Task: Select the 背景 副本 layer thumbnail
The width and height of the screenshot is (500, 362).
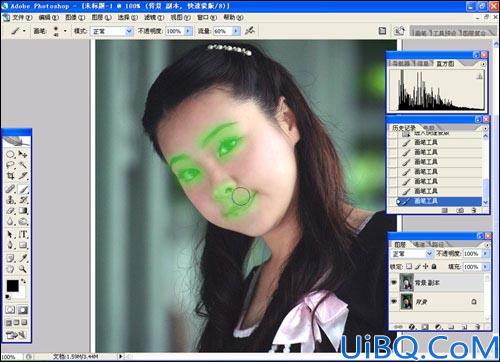Action: (x=407, y=283)
